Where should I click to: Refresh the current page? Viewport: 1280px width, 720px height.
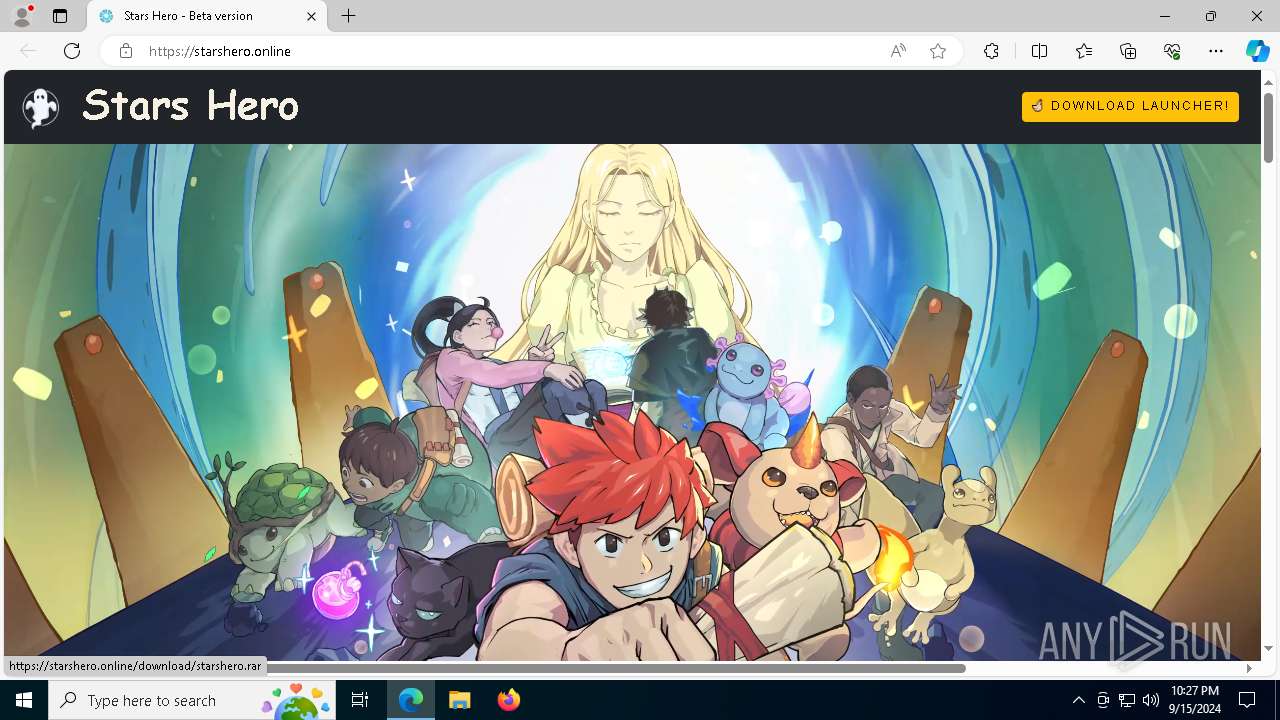pos(72,51)
